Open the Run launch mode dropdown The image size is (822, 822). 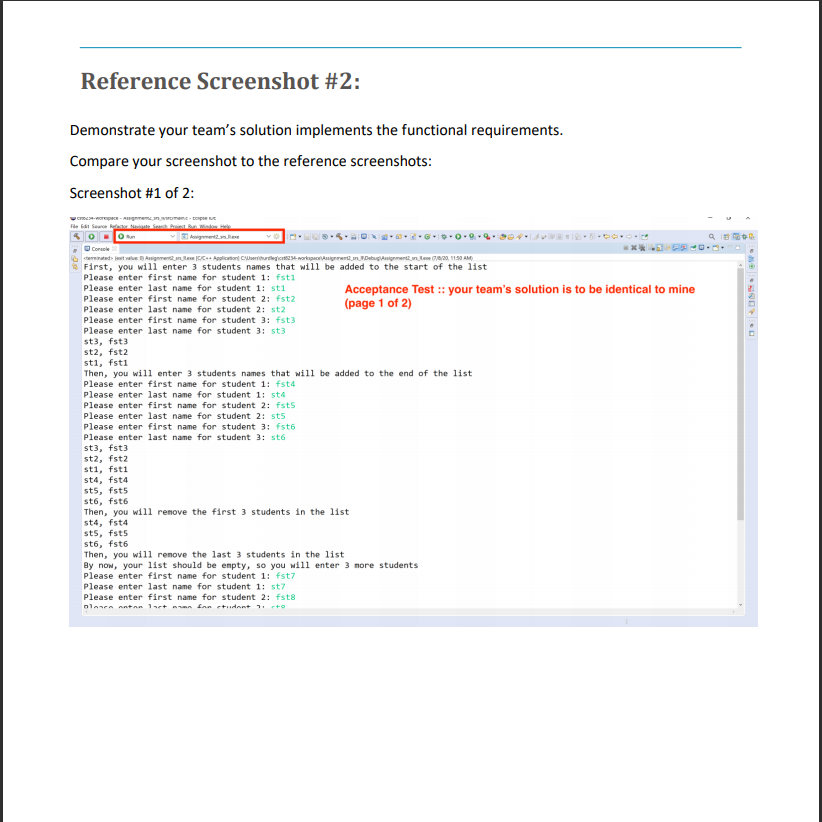pos(173,238)
